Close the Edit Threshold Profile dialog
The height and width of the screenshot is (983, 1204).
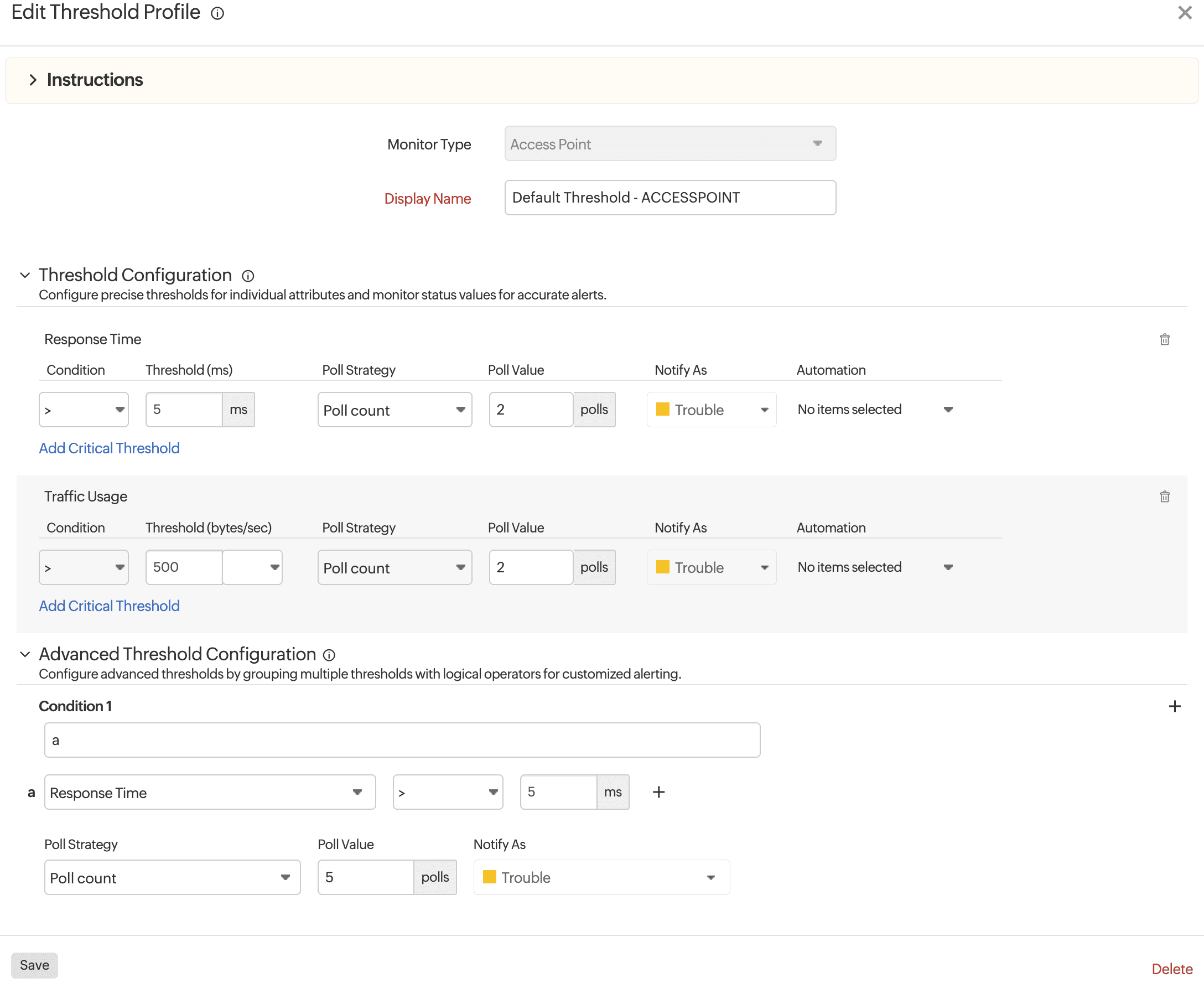click(x=1184, y=13)
